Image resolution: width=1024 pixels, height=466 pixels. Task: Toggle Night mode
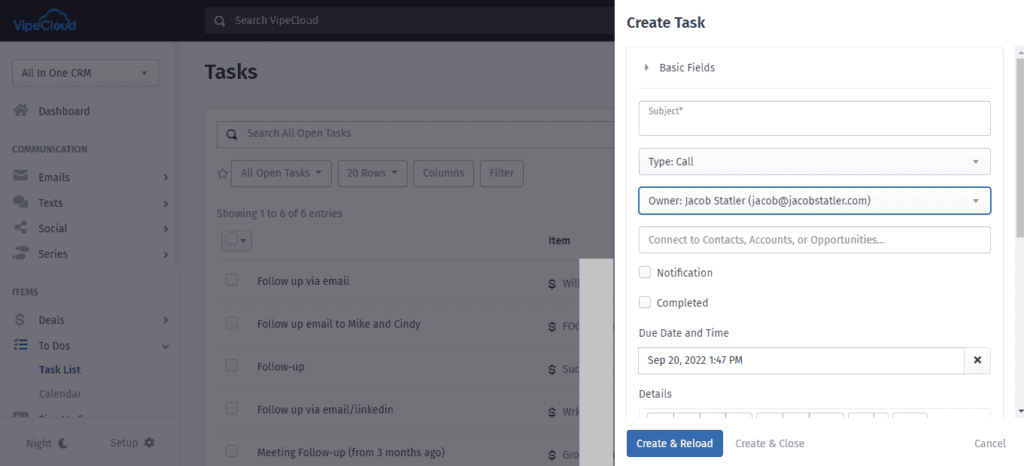tap(47, 443)
